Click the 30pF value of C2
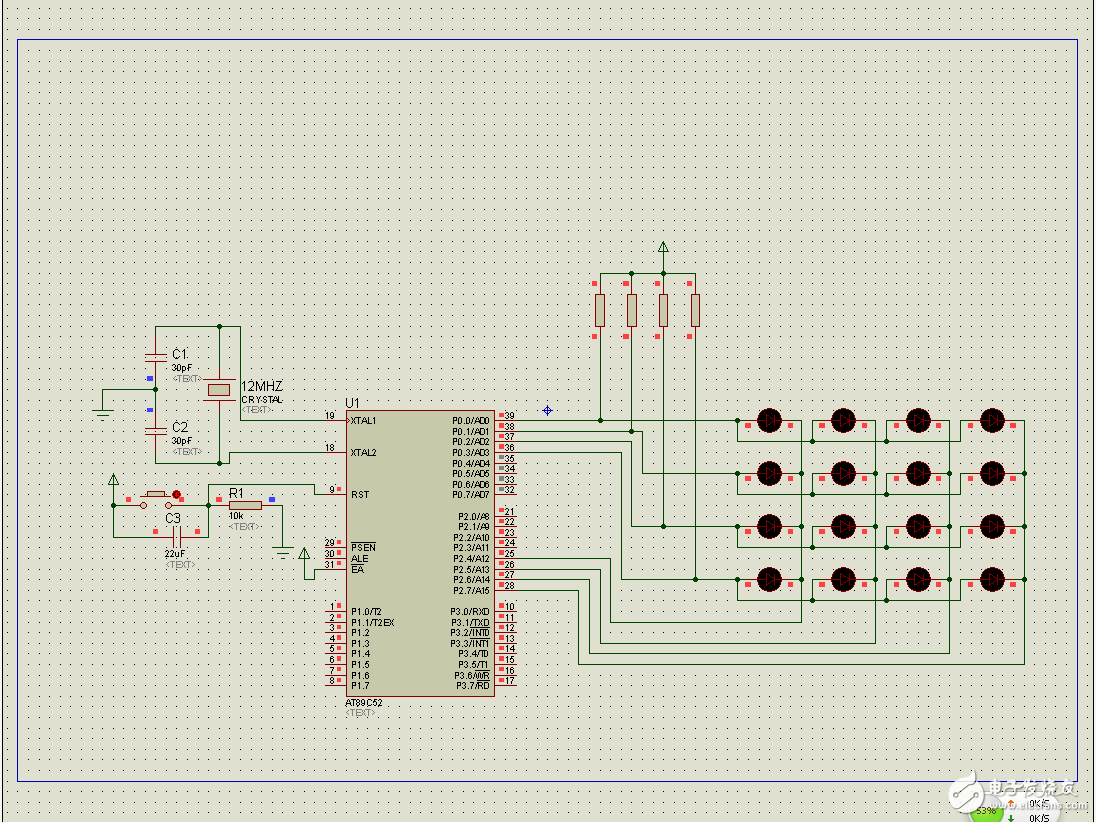This screenshot has height=822, width=1096. pyautogui.click(x=182, y=441)
